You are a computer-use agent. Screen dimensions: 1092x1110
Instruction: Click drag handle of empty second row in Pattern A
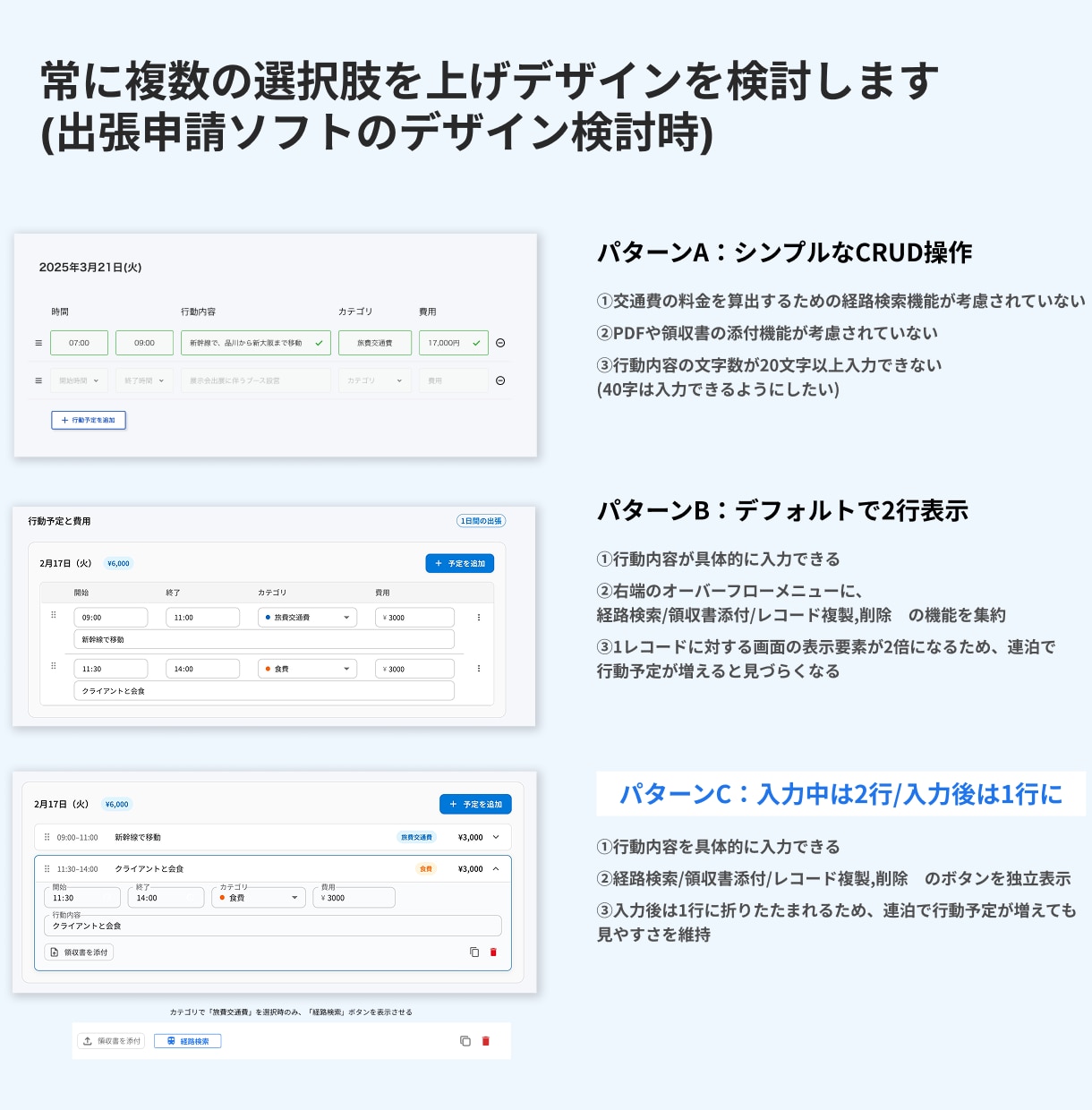pos(38,380)
